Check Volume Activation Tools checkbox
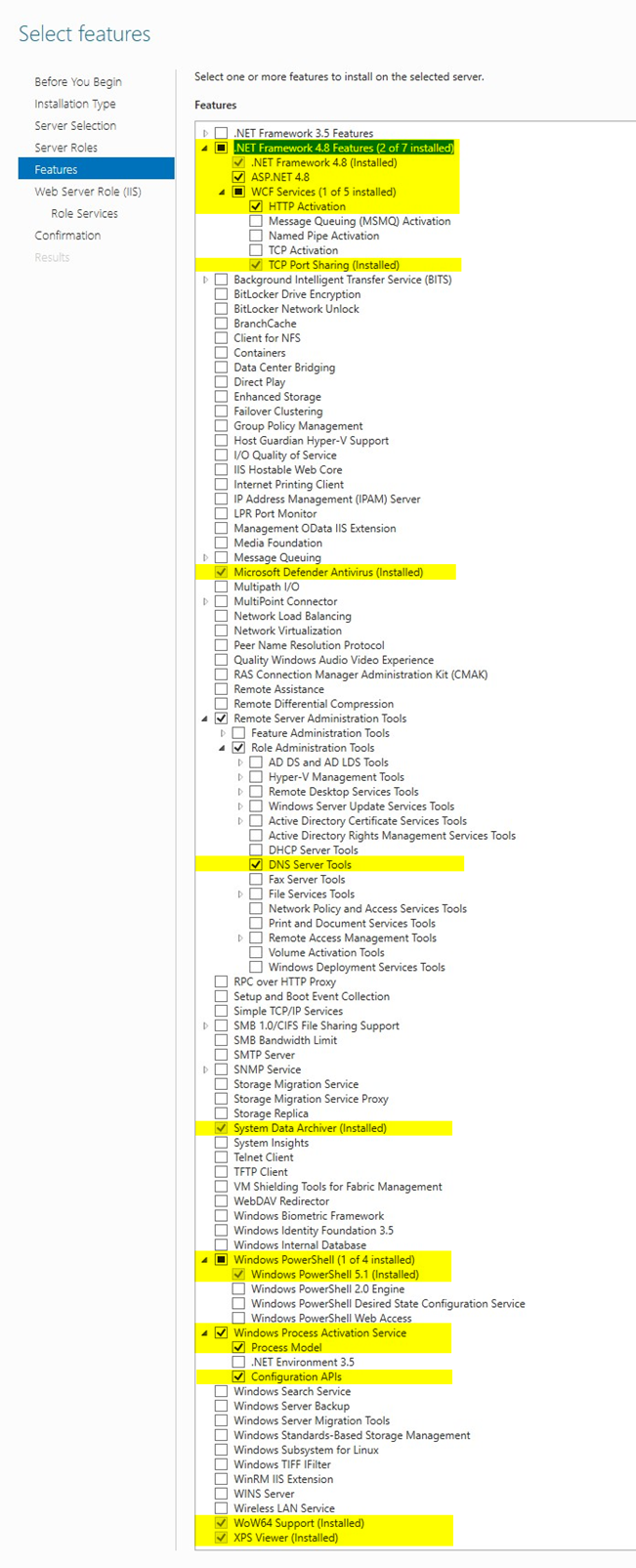Screen dimensions: 636x1568 click(x=256, y=952)
